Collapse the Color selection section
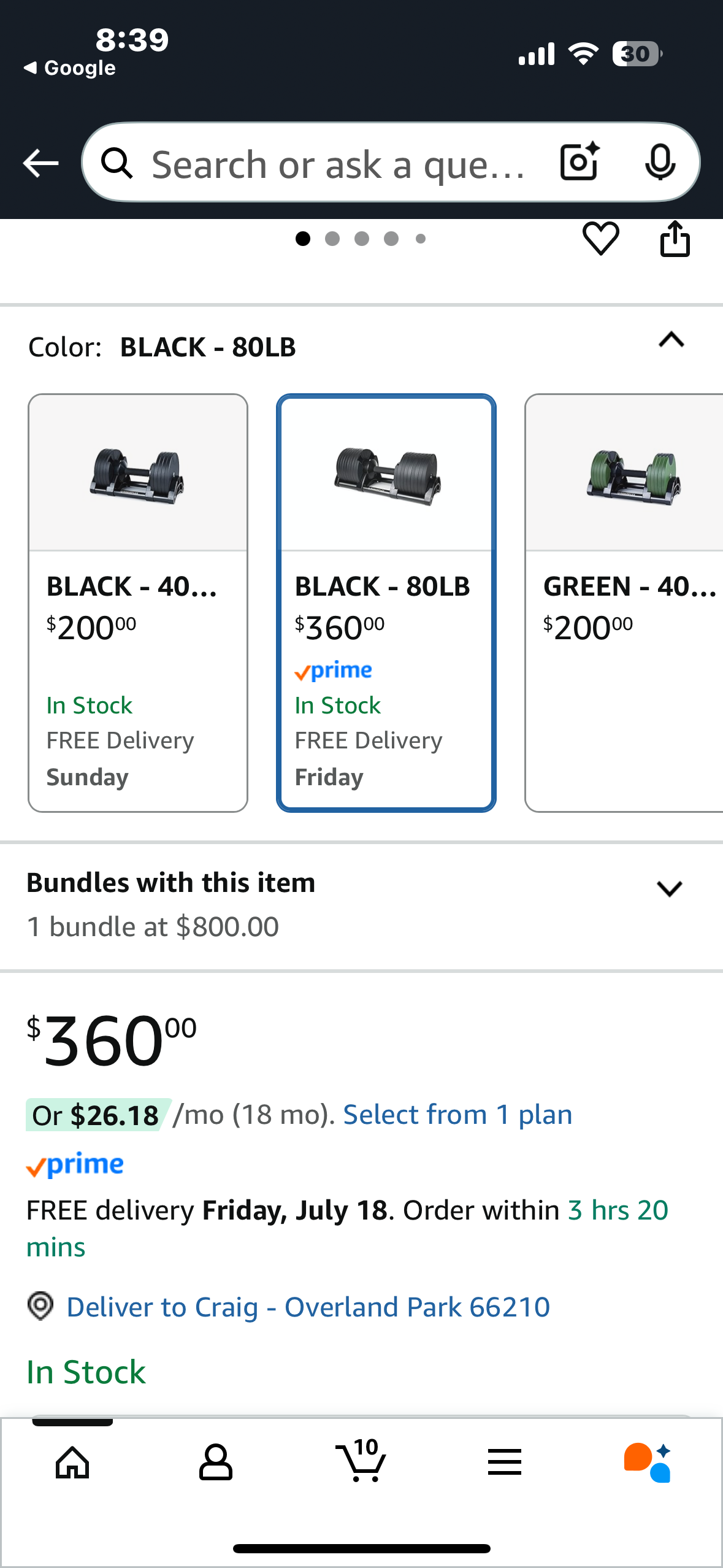The width and height of the screenshot is (723, 1568). (x=670, y=341)
